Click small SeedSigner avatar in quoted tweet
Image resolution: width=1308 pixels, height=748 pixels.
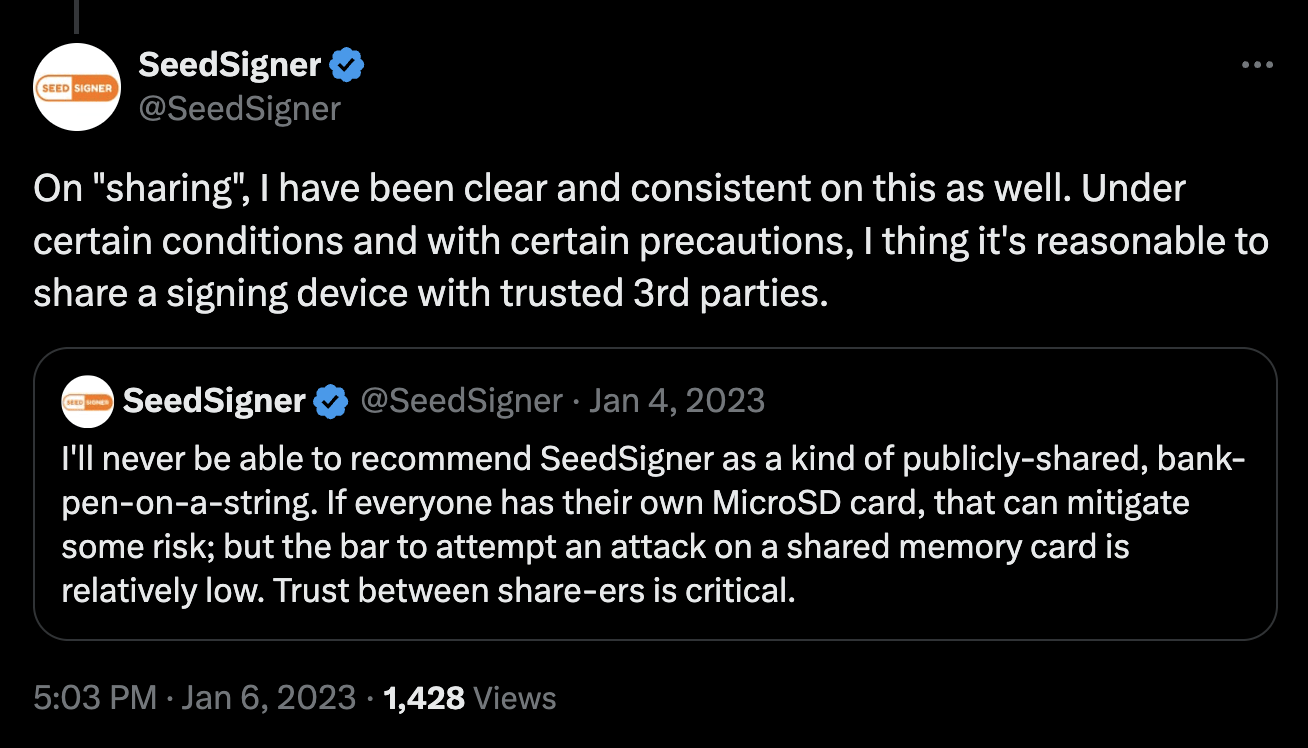coord(87,401)
